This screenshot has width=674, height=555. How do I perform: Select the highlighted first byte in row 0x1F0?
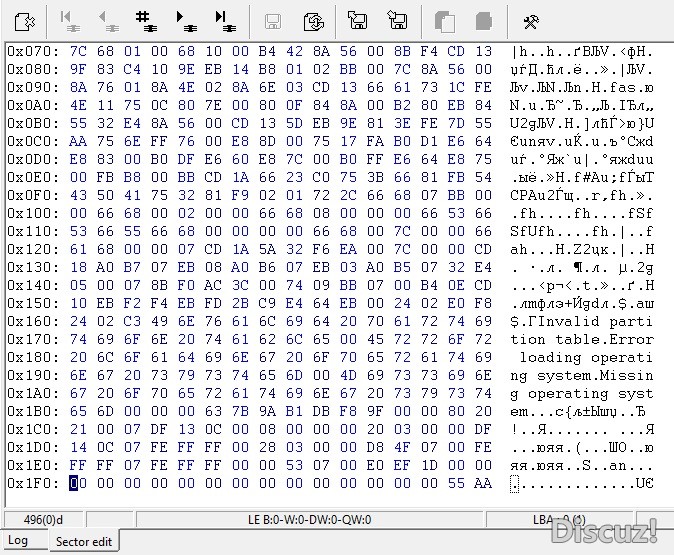[78, 483]
